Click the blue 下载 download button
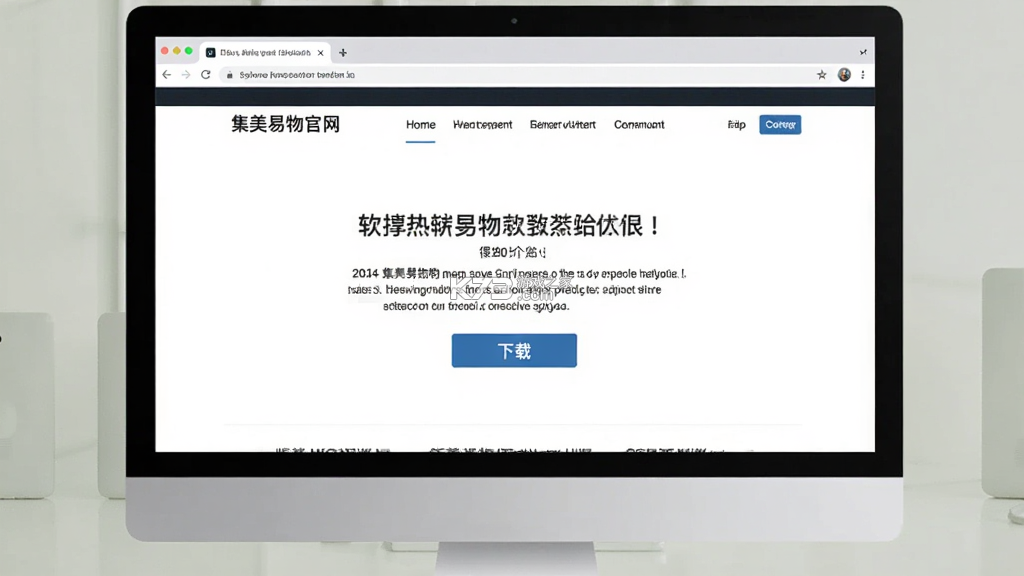This screenshot has width=1024, height=576. pos(514,351)
